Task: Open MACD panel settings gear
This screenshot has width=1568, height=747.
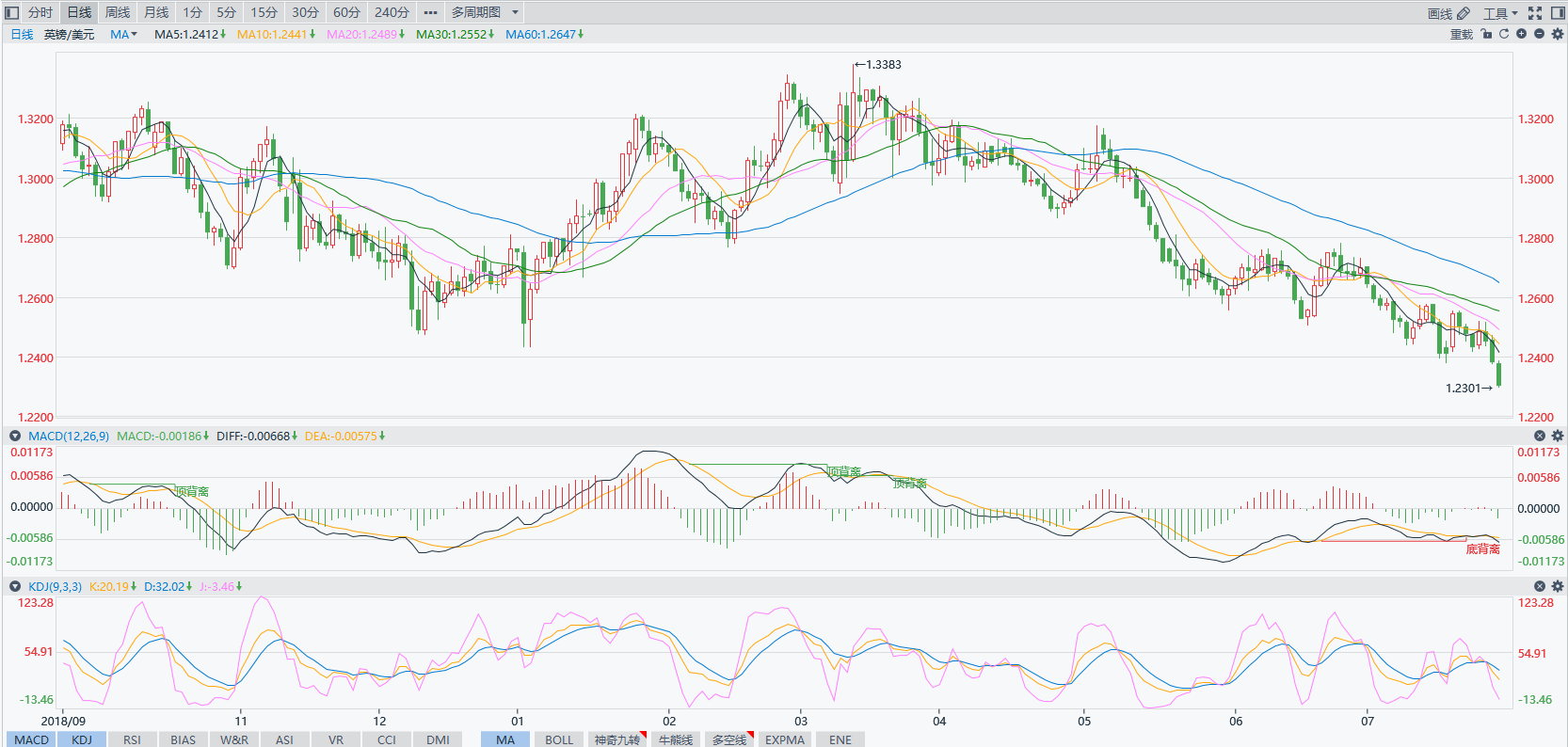Action: (1557, 436)
